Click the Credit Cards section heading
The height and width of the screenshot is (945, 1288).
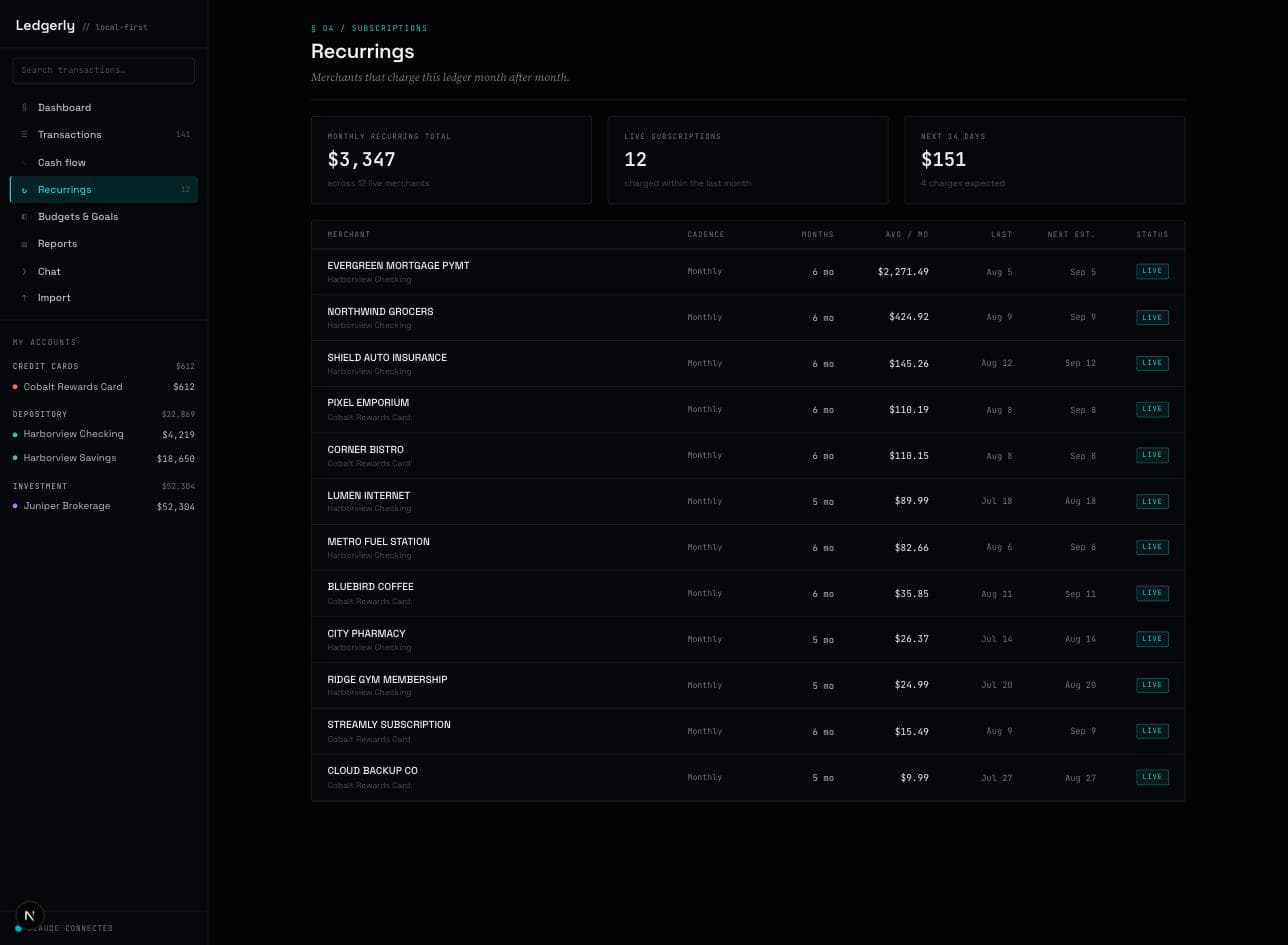45,366
